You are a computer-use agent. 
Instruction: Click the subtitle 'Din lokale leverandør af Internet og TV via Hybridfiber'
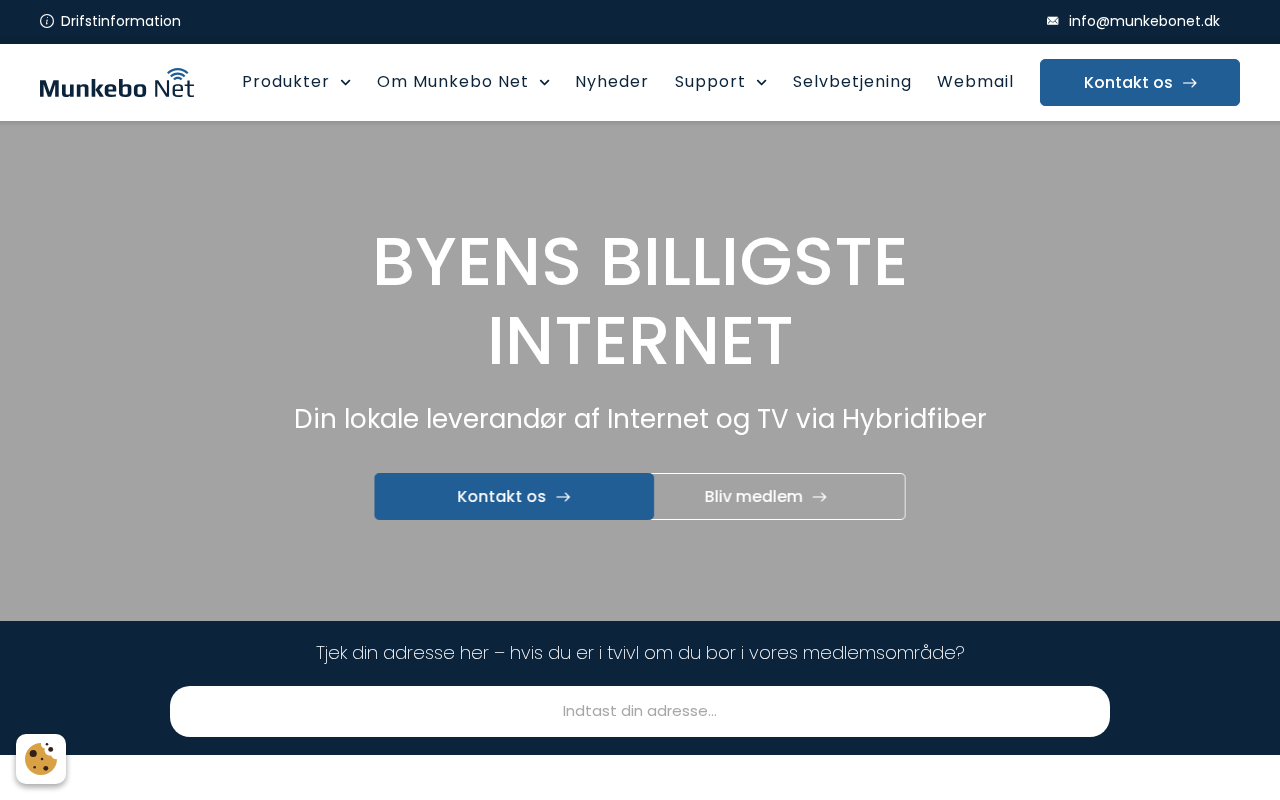click(640, 419)
